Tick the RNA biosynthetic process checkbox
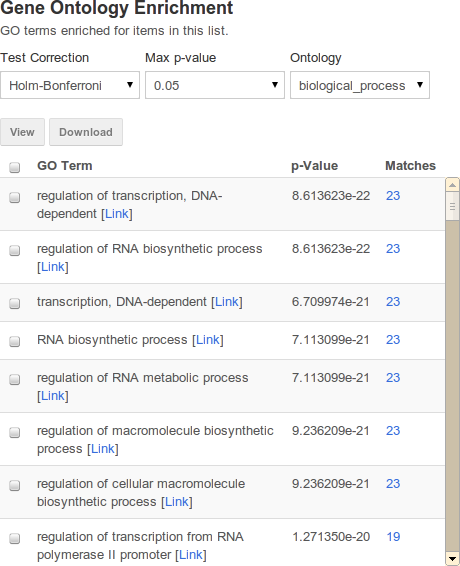The image size is (460, 566). 14,341
